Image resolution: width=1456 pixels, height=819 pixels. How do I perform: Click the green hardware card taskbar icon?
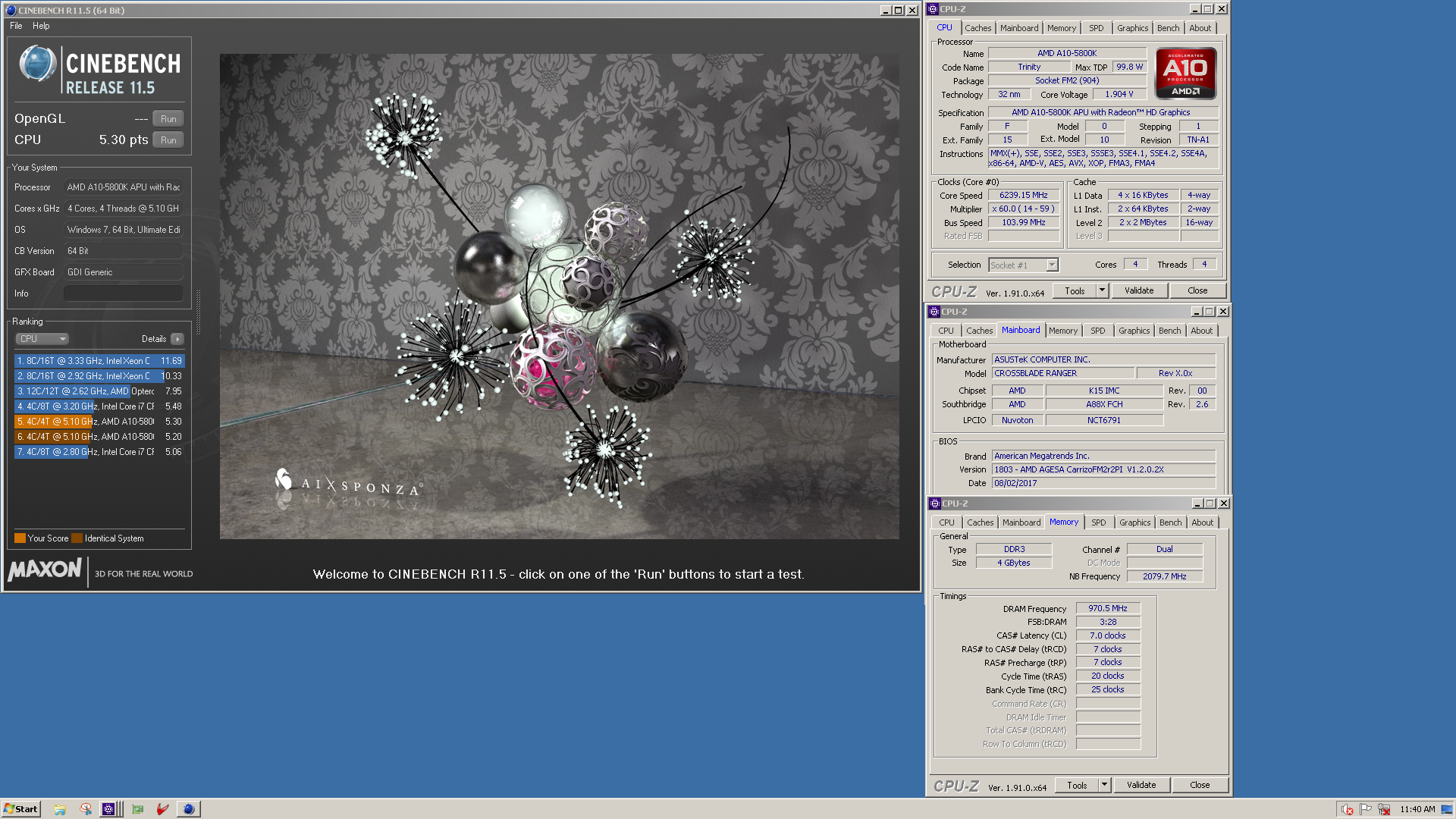click(137, 809)
